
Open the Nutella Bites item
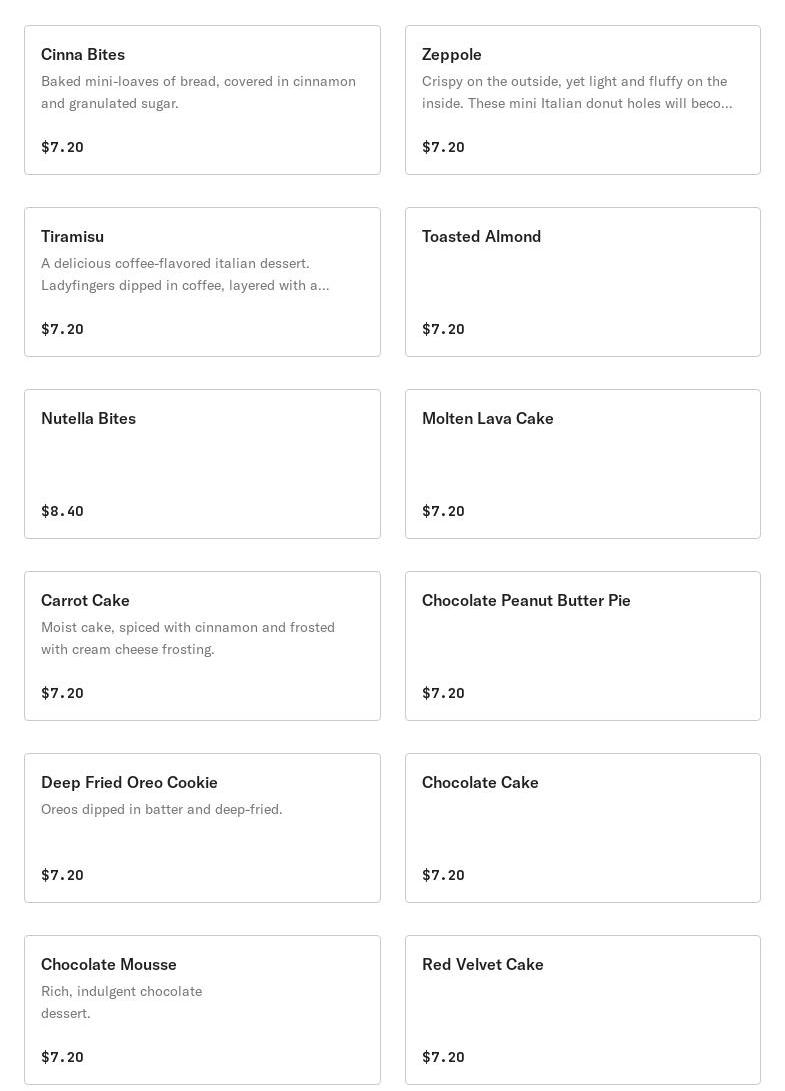click(x=202, y=464)
